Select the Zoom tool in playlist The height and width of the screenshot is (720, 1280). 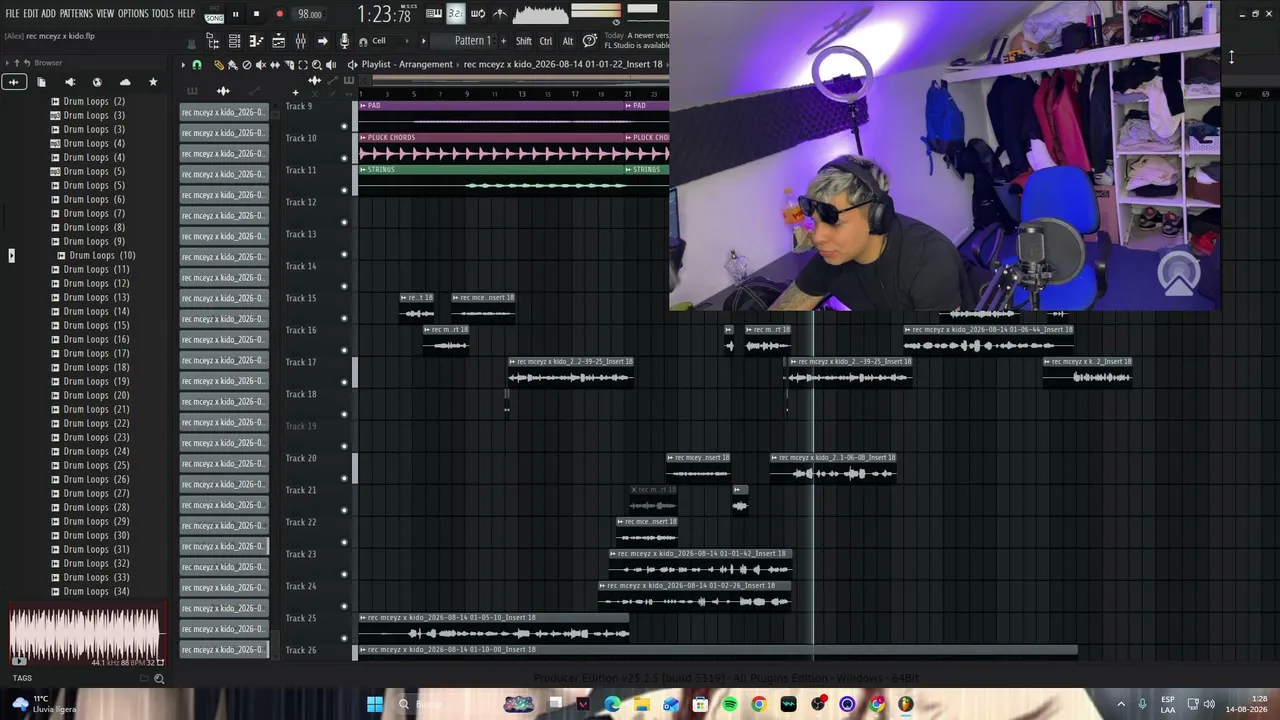(317, 65)
